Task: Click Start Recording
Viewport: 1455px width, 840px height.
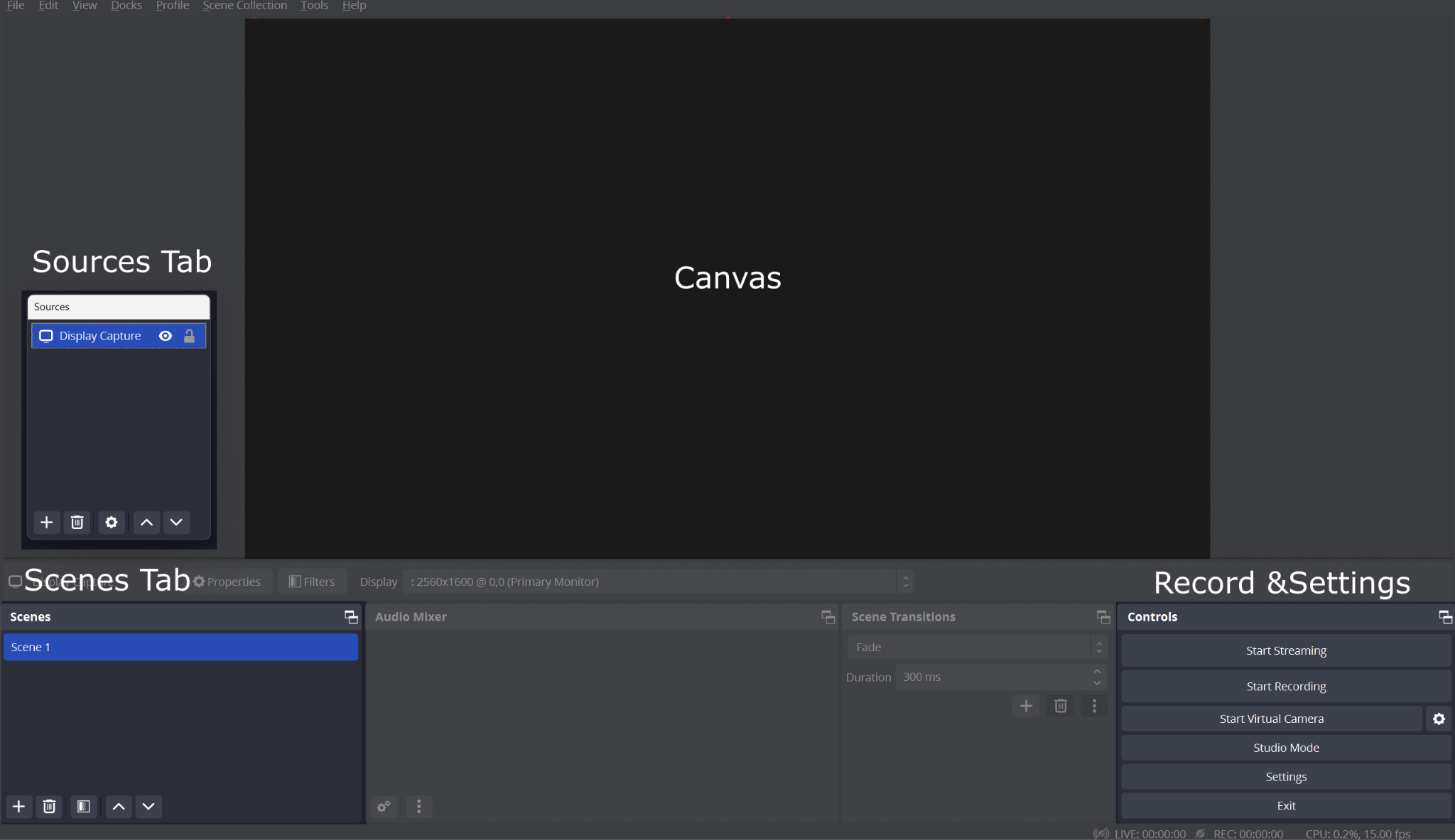Action: pyautogui.click(x=1285, y=686)
